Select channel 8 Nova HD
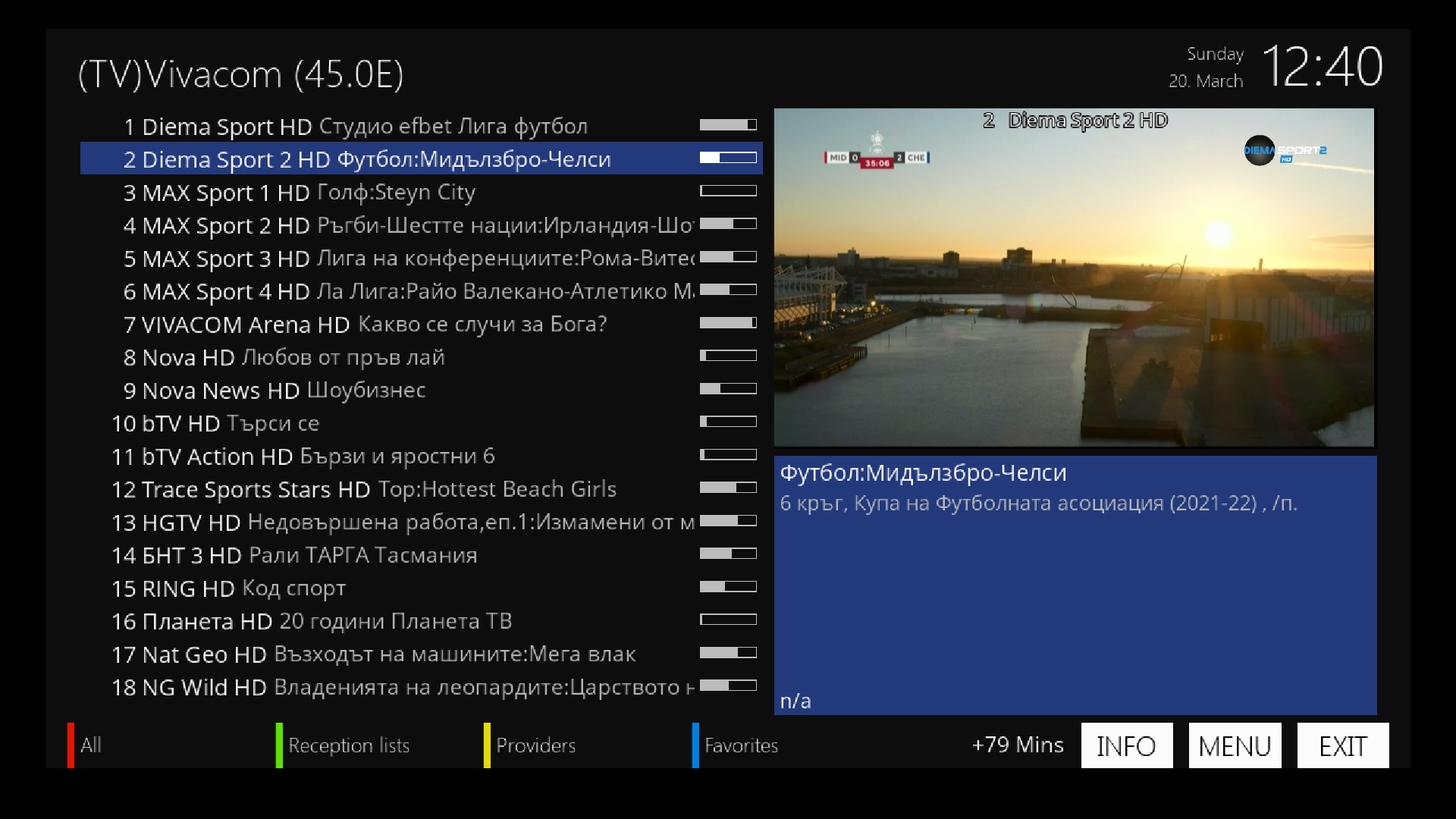Screen dimensions: 1456x819 point(421,356)
